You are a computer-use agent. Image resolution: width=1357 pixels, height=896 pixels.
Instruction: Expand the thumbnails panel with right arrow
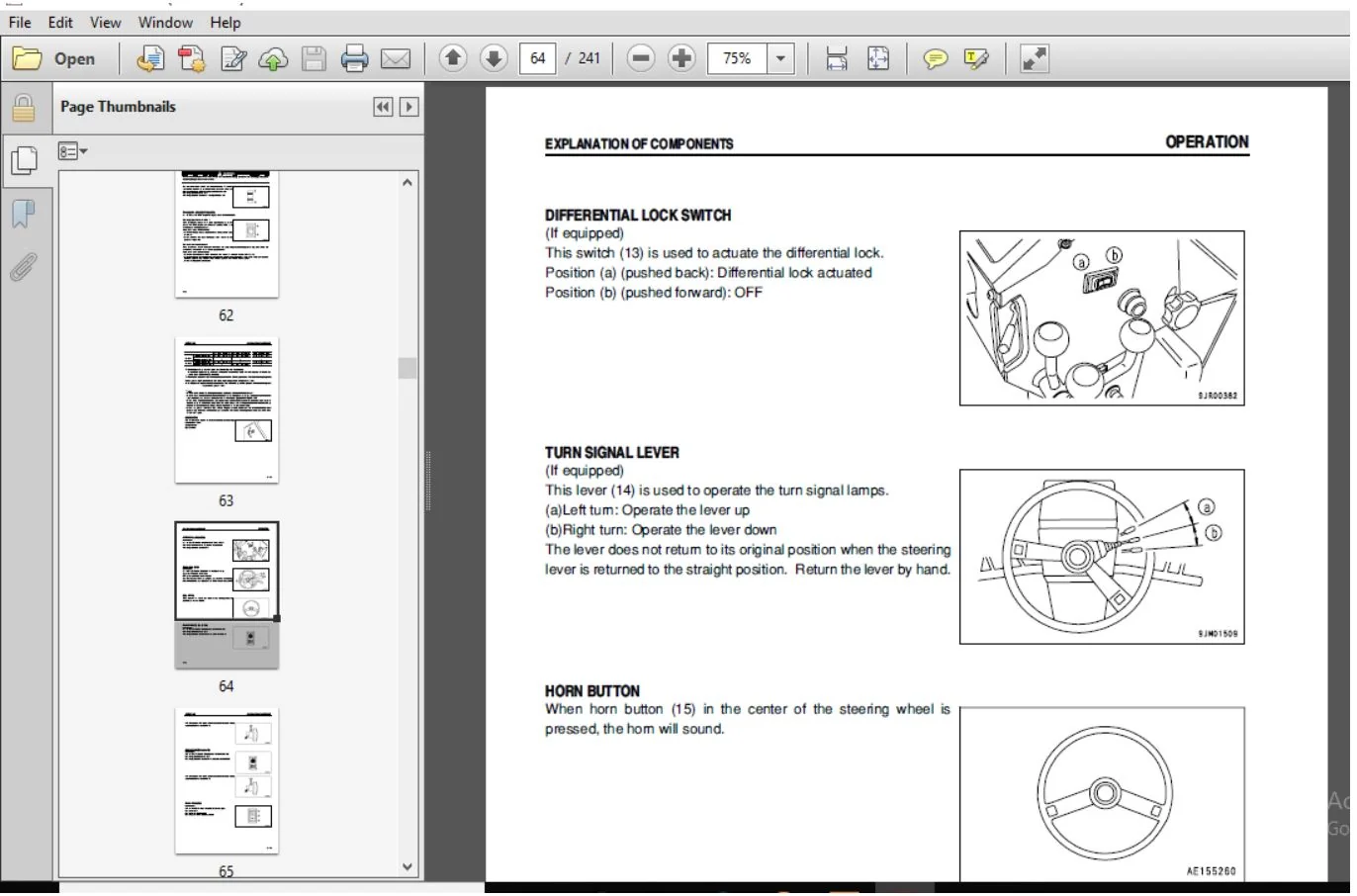pyautogui.click(x=408, y=107)
